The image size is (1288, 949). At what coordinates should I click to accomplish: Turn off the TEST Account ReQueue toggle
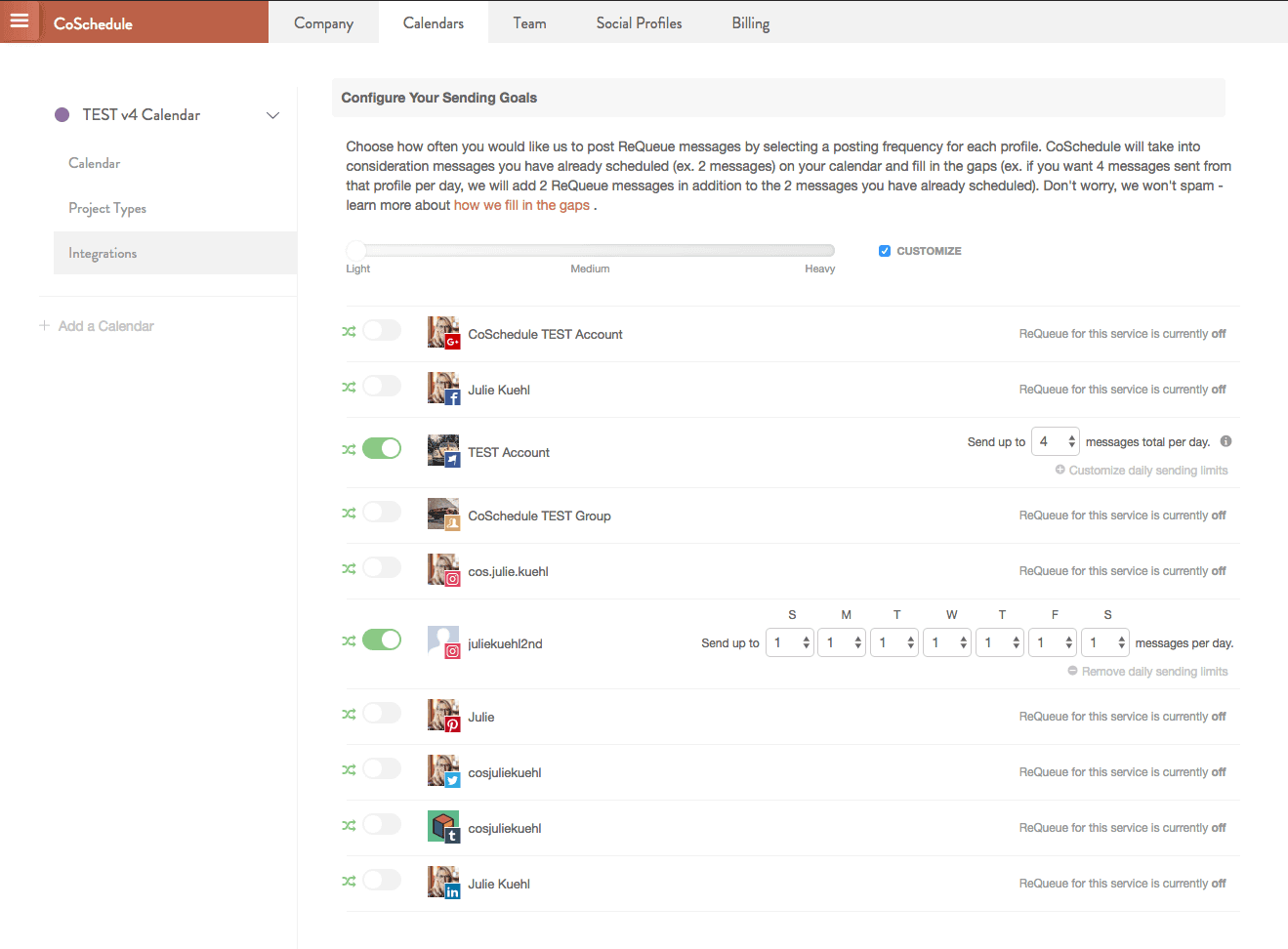(x=382, y=448)
